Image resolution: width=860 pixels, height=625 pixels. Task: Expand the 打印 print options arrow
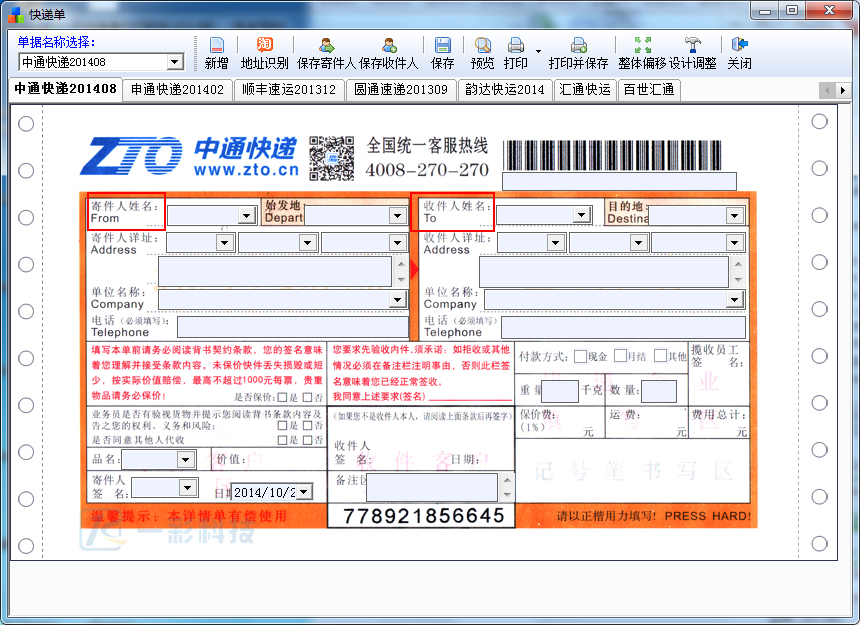point(538,52)
